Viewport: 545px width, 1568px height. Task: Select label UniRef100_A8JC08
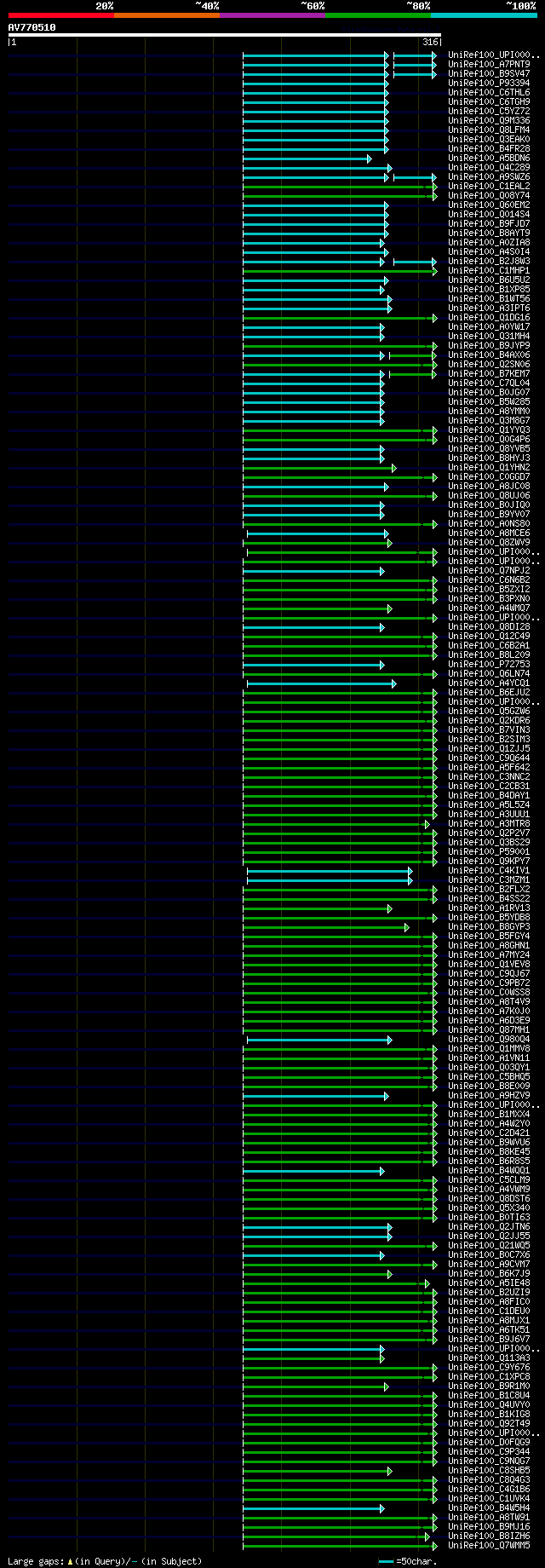[489, 487]
